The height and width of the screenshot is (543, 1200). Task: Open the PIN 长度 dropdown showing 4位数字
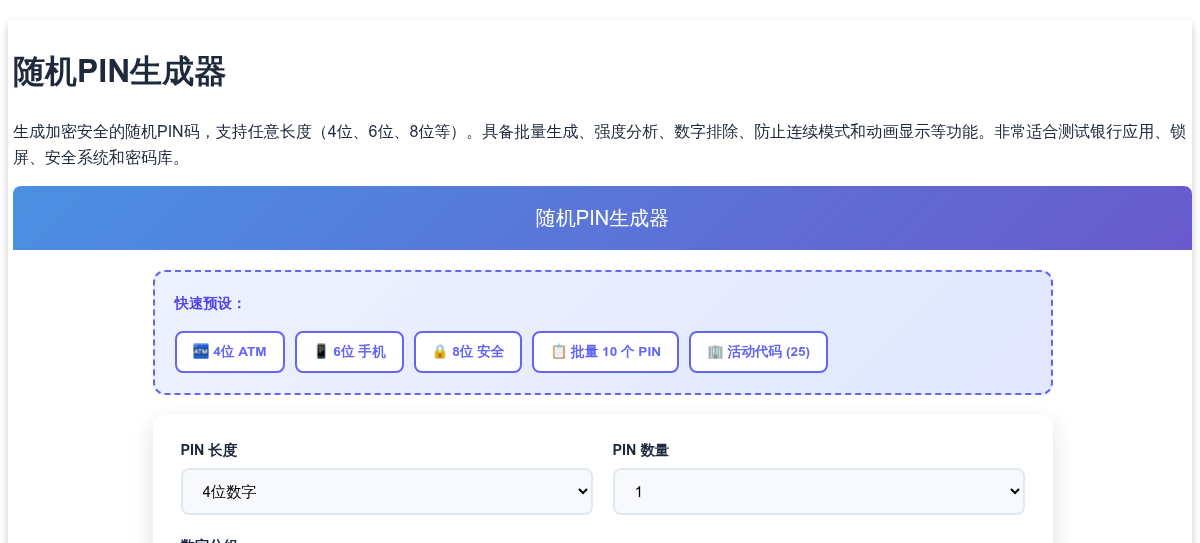(387, 492)
